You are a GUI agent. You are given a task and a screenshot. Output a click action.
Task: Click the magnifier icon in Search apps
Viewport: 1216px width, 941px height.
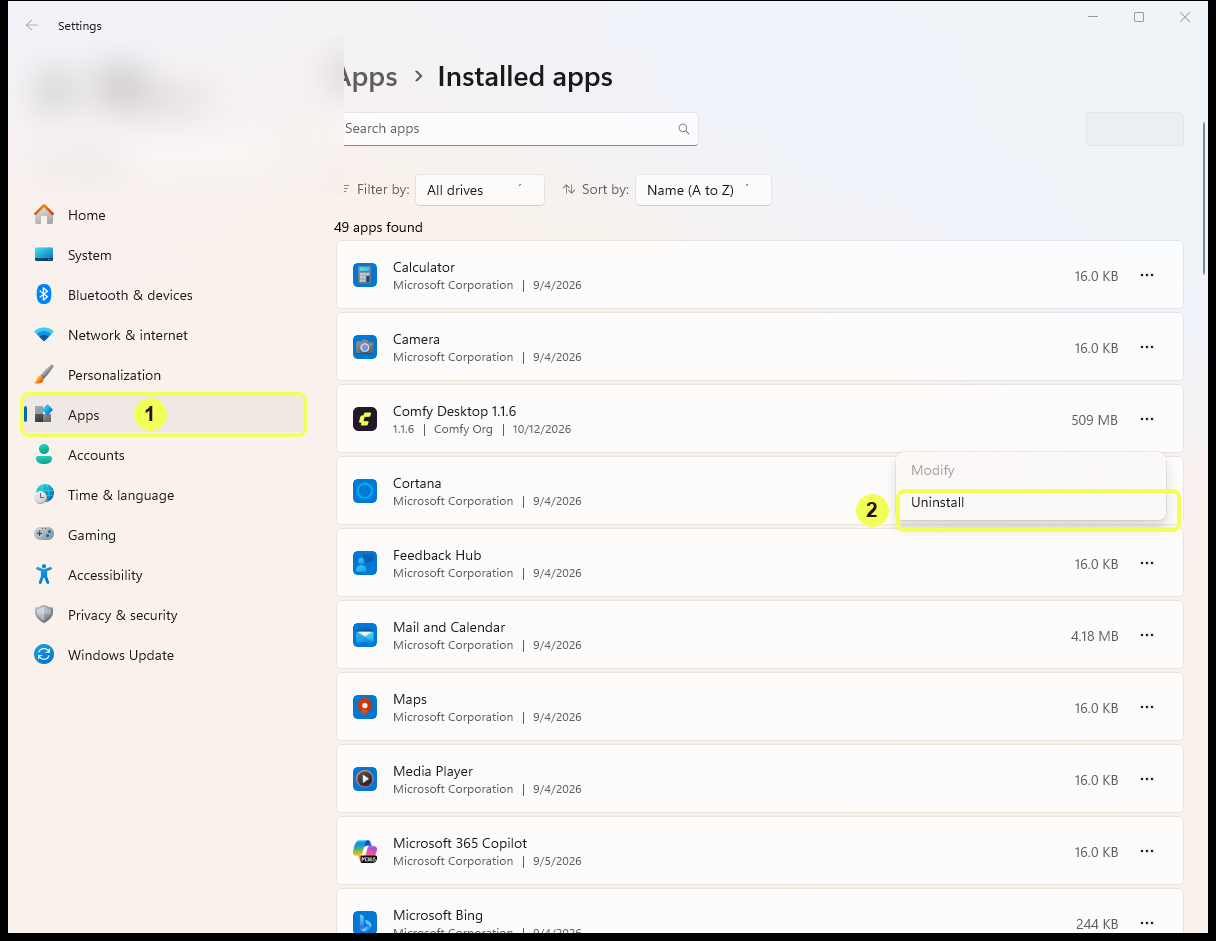[684, 129]
